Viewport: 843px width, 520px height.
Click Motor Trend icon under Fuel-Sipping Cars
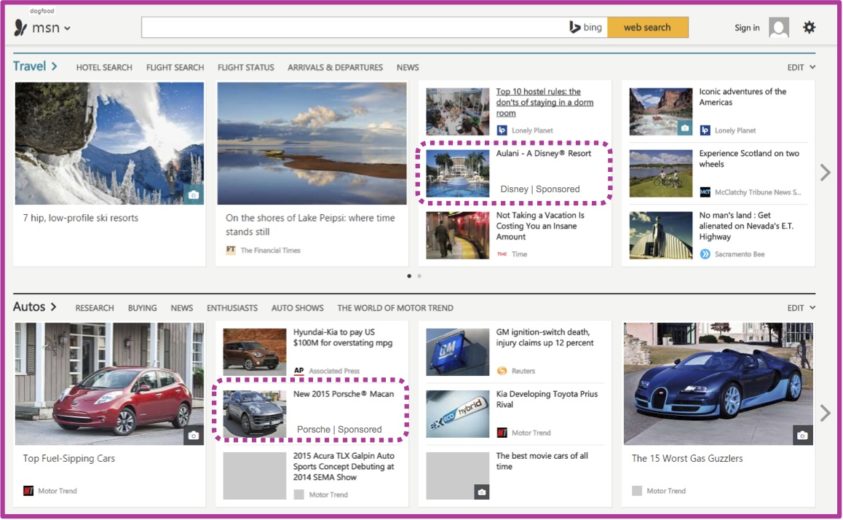point(28,490)
